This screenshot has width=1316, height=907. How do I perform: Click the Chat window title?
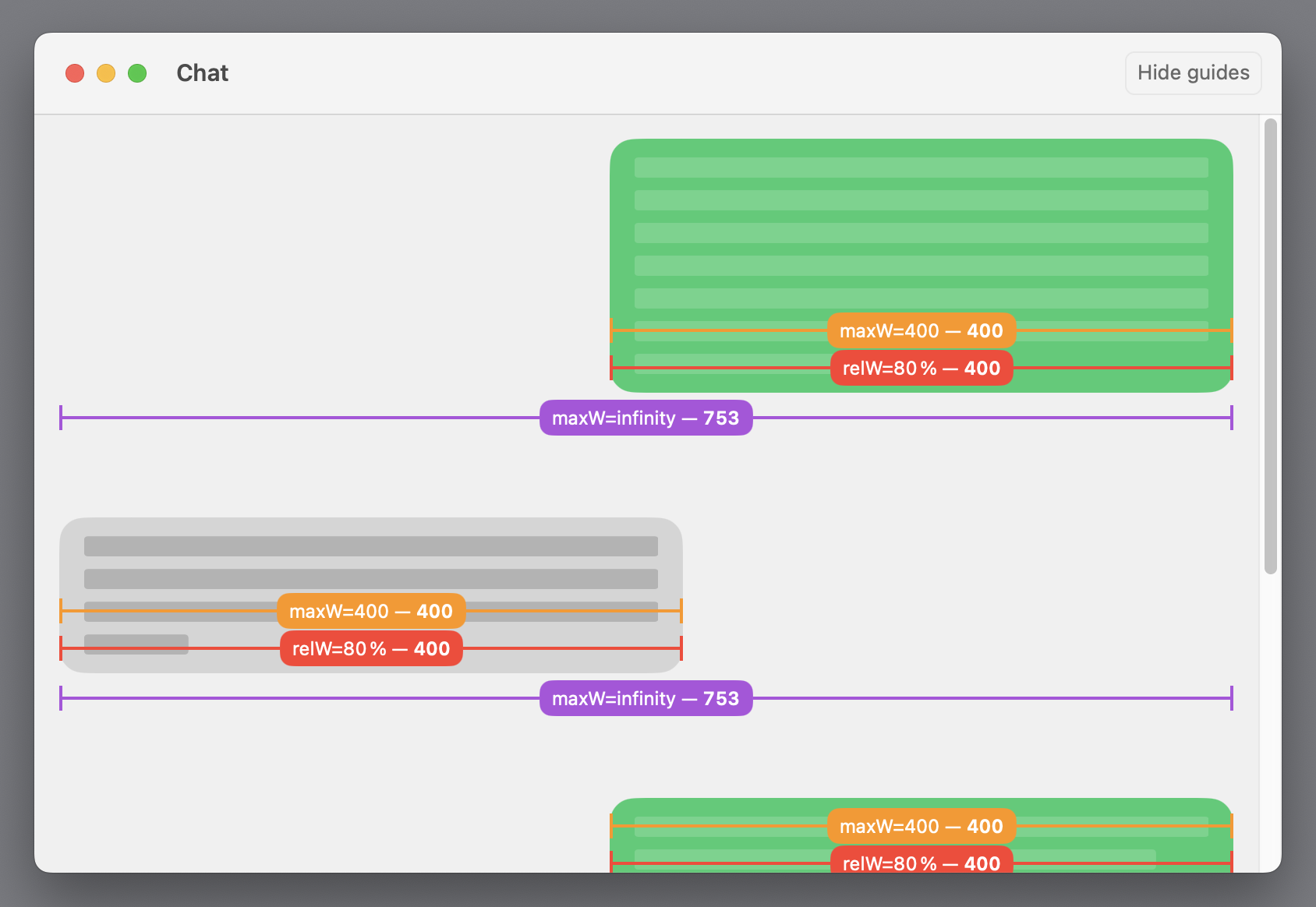coord(202,73)
